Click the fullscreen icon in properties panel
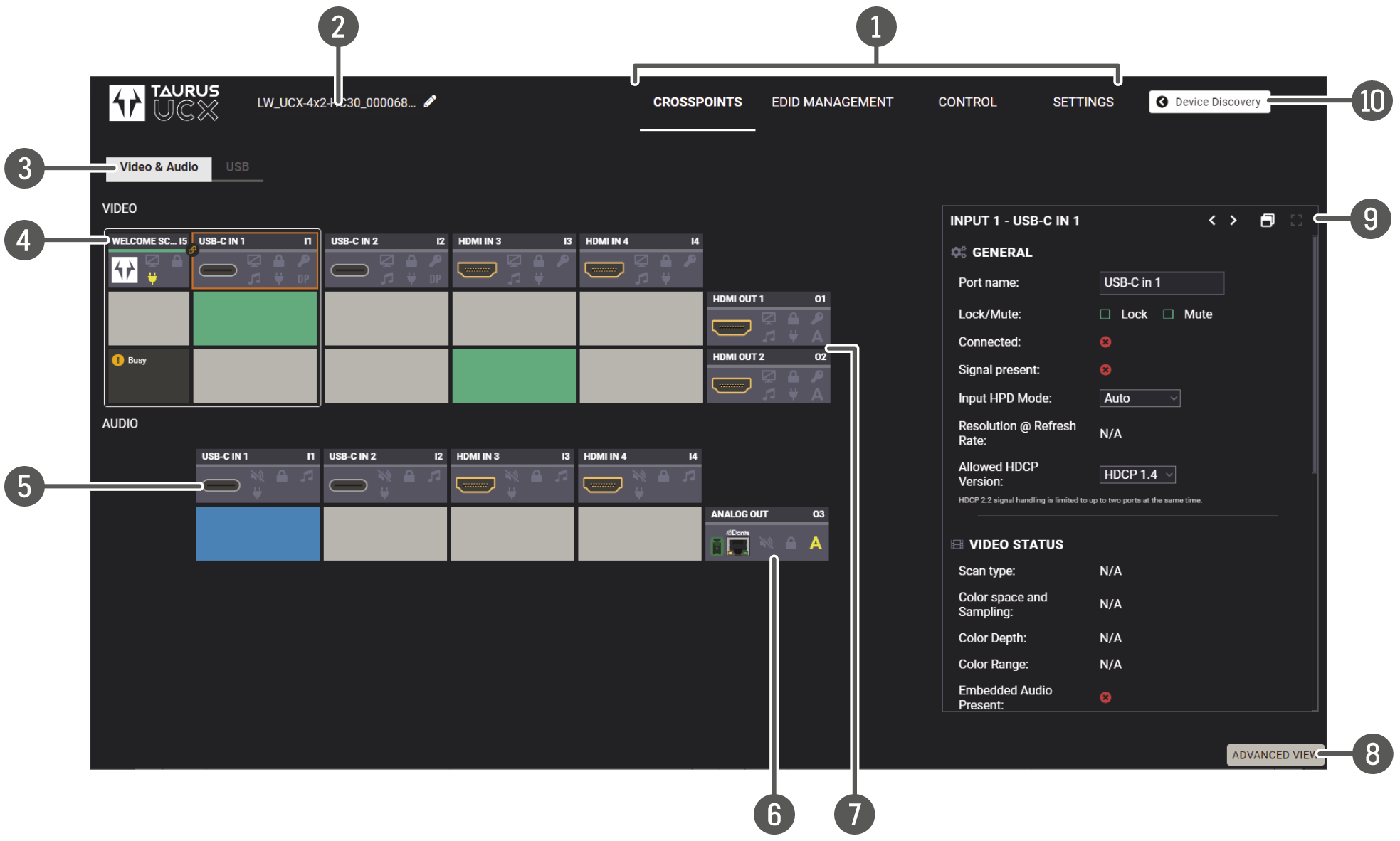 tap(1296, 221)
